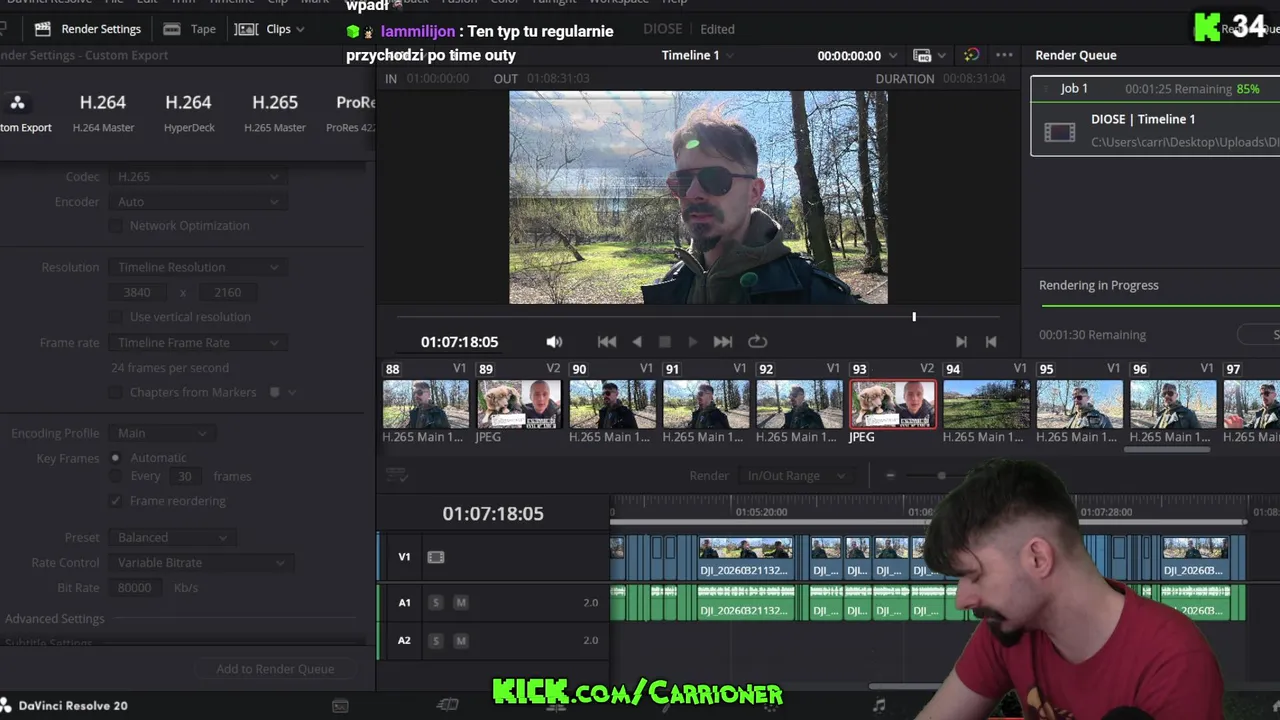Viewport: 1280px width, 720px height.
Task: Enable Network Optimization checkbox
Action: pos(116,226)
